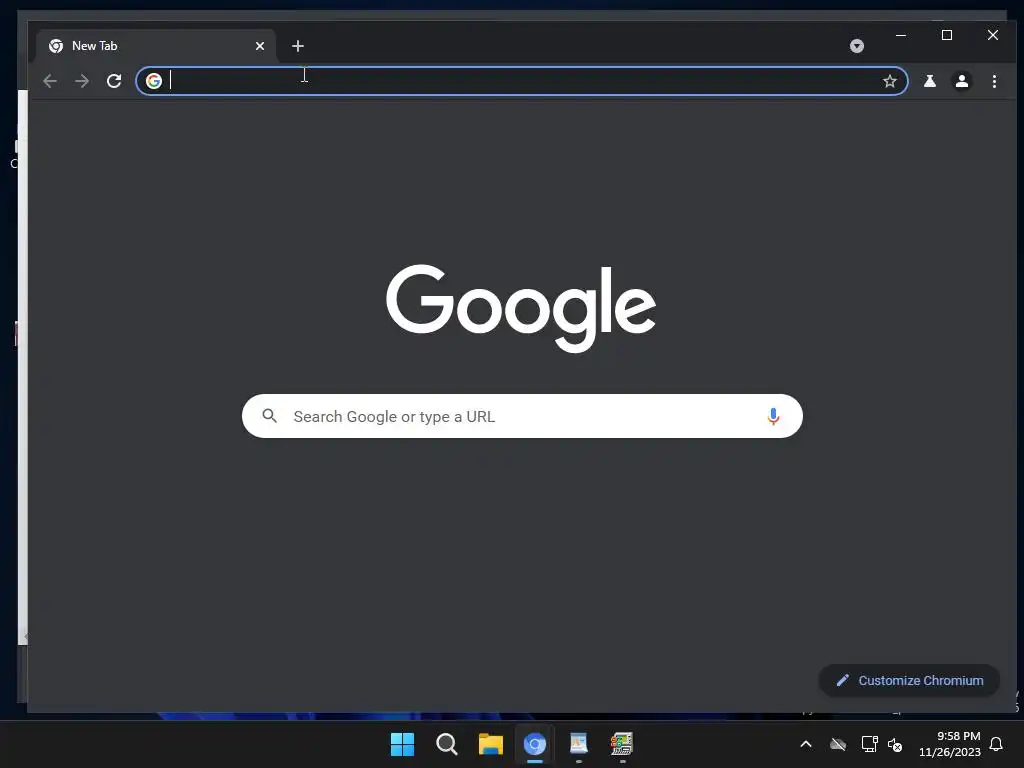Open File Explorer from taskbar
Screen dimensions: 1024x768
click(490, 744)
